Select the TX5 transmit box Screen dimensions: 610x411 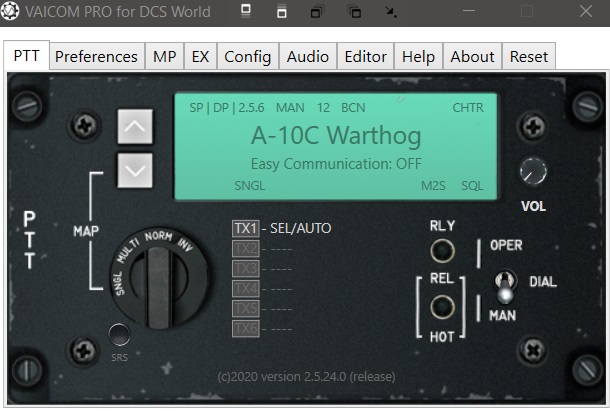pos(245,309)
